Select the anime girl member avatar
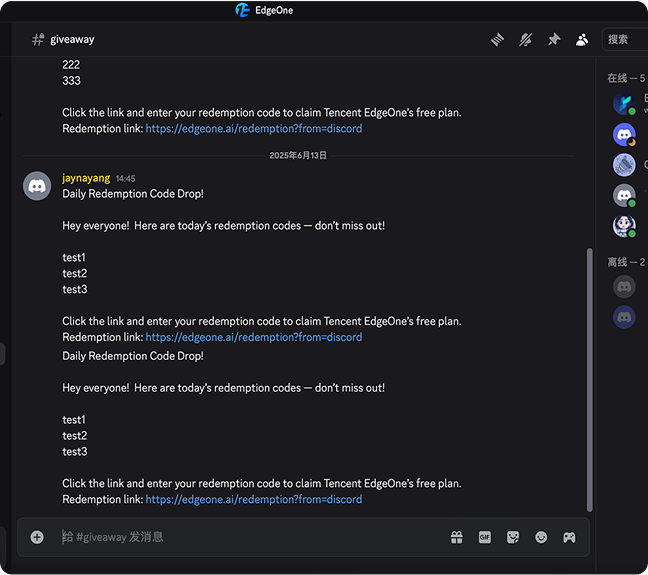The height and width of the screenshot is (575, 648). [x=624, y=227]
